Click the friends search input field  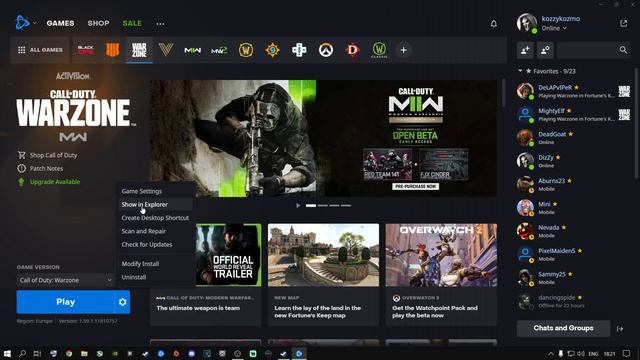pos(587,50)
